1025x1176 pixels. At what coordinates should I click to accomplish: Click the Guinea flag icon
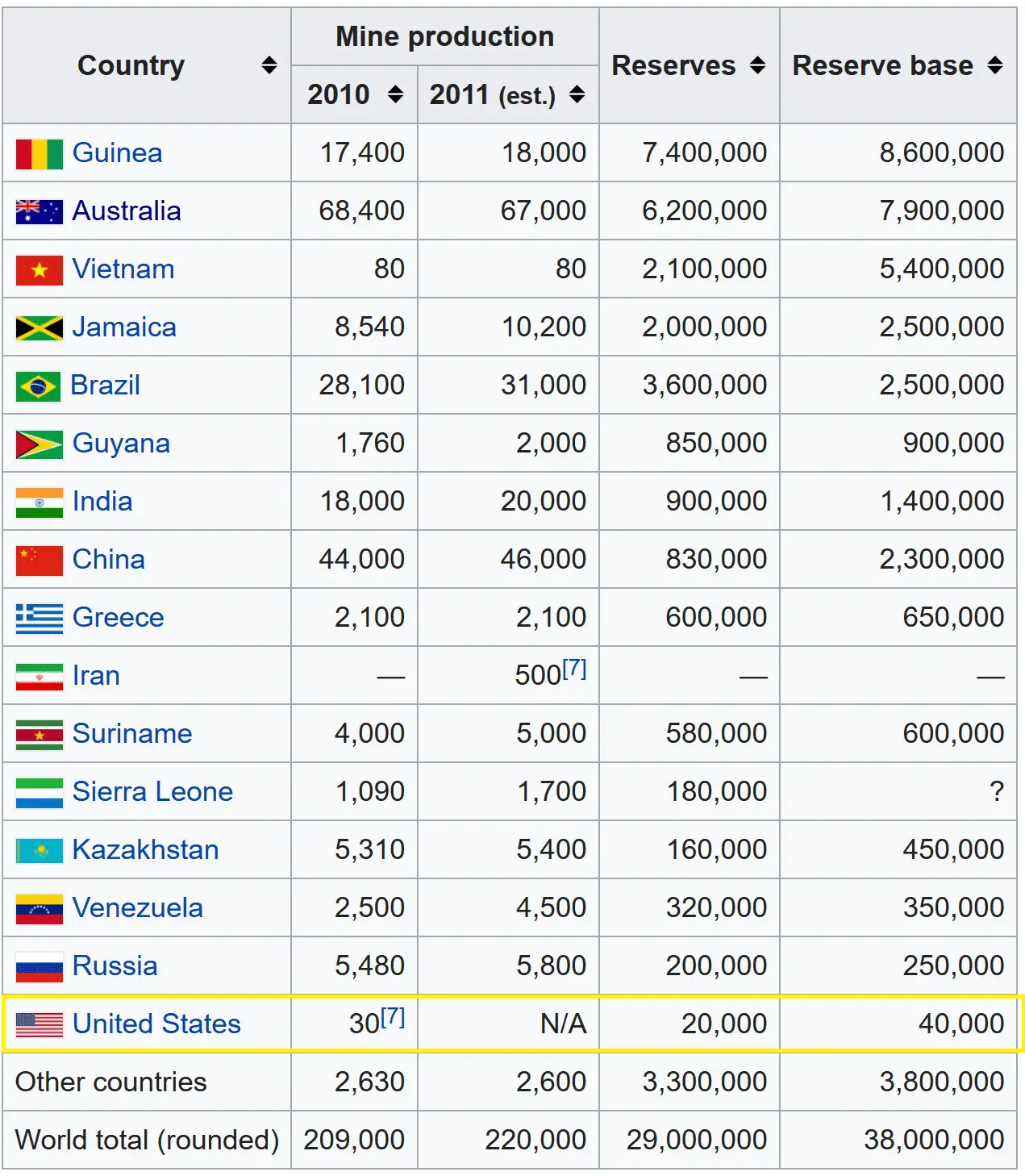click(x=39, y=154)
